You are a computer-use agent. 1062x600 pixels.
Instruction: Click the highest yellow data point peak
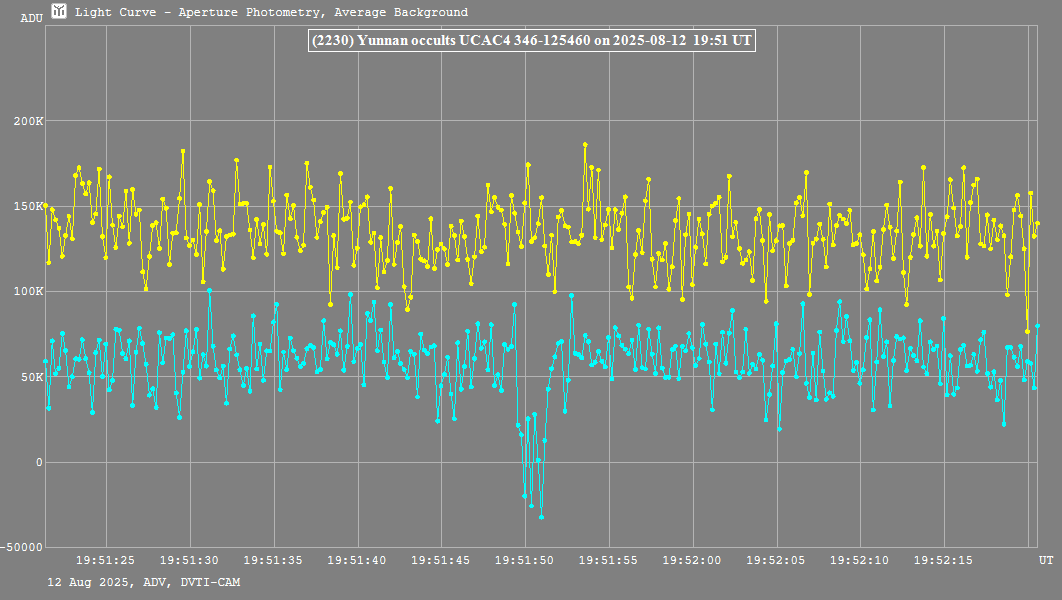pyautogui.click(x=585, y=144)
